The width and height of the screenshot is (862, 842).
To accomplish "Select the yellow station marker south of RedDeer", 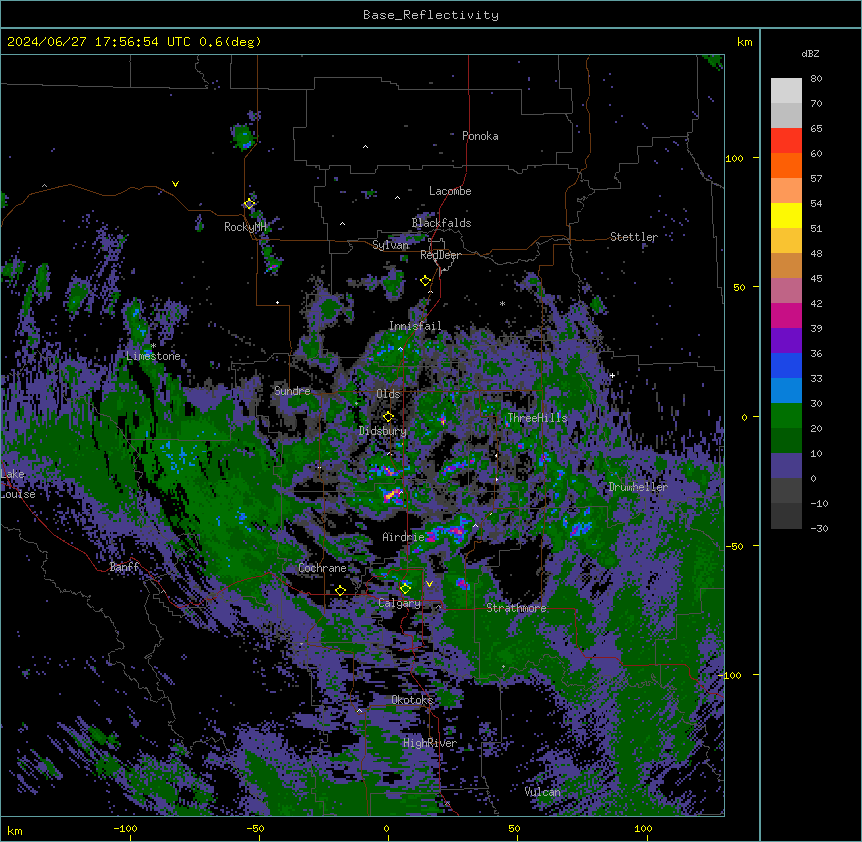I will tap(425, 281).
